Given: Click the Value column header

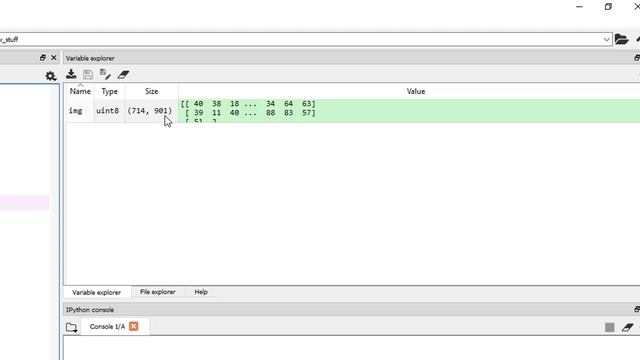Looking at the screenshot, I should (x=416, y=91).
